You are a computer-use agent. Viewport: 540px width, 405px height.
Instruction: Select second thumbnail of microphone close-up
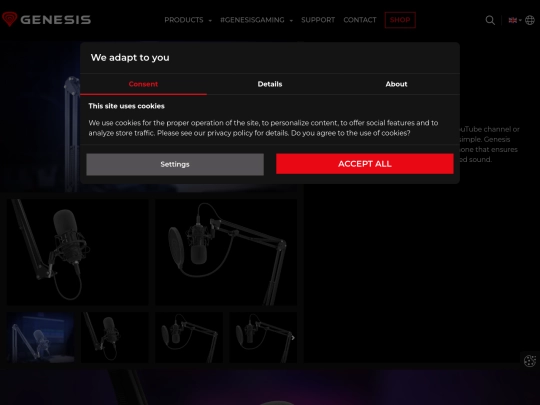[115, 337]
